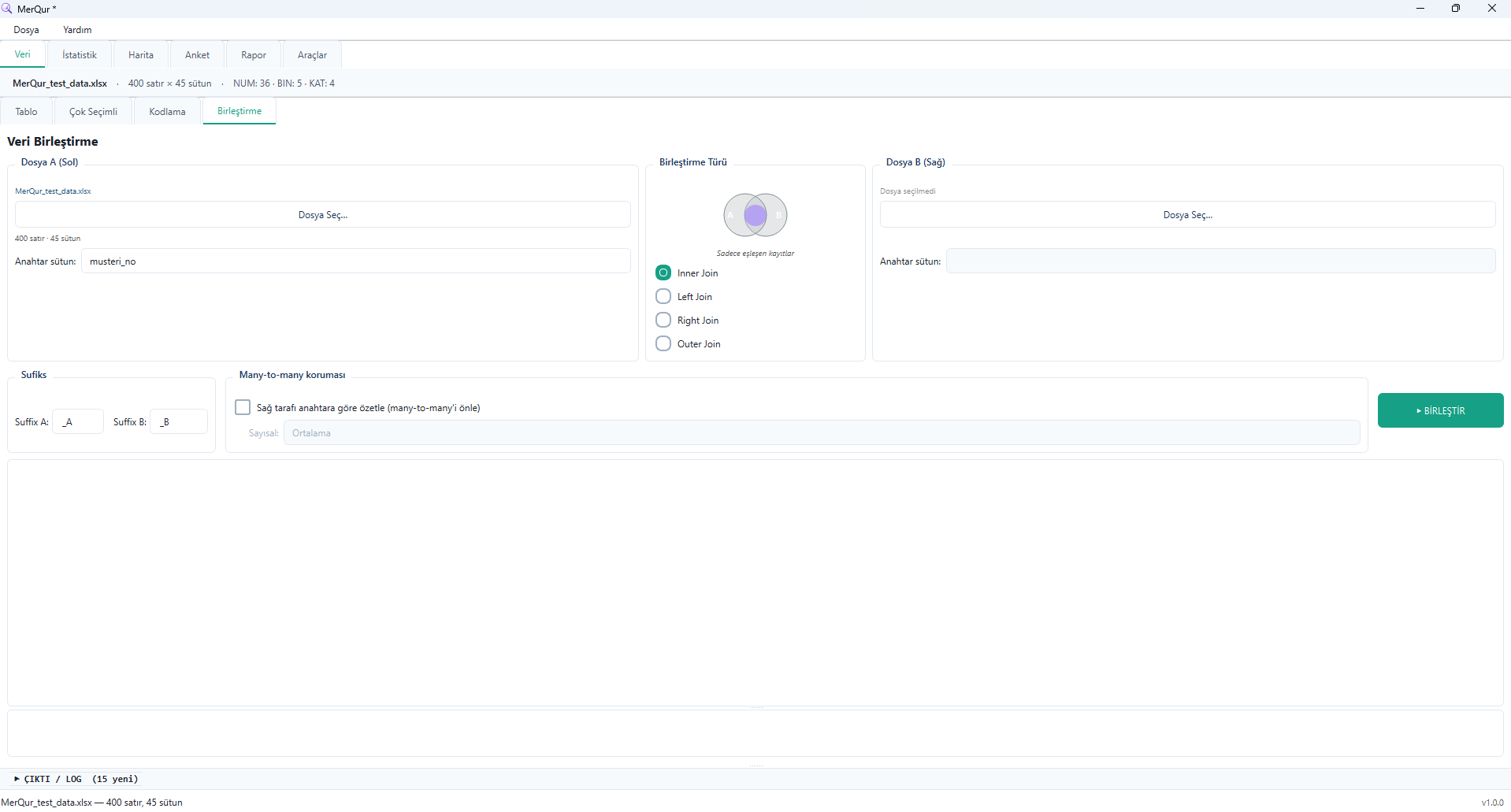
Task: Select the Inner Join radio button
Action: (663, 273)
